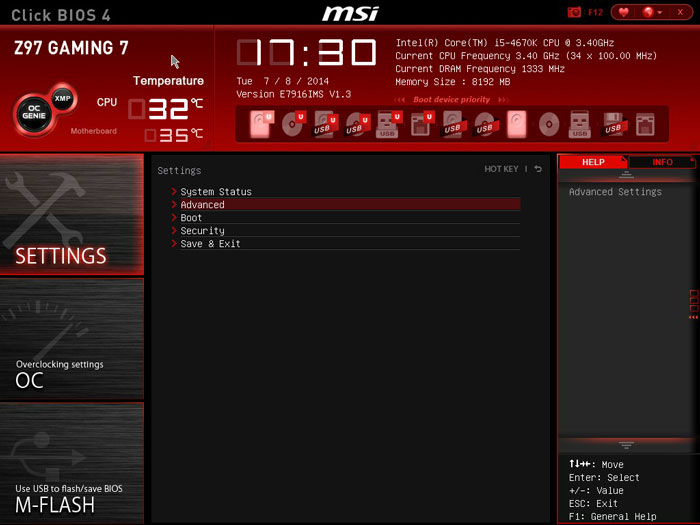The height and width of the screenshot is (525, 700).
Task: Click the CPU temperature reading 32°C
Action: click(166, 109)
